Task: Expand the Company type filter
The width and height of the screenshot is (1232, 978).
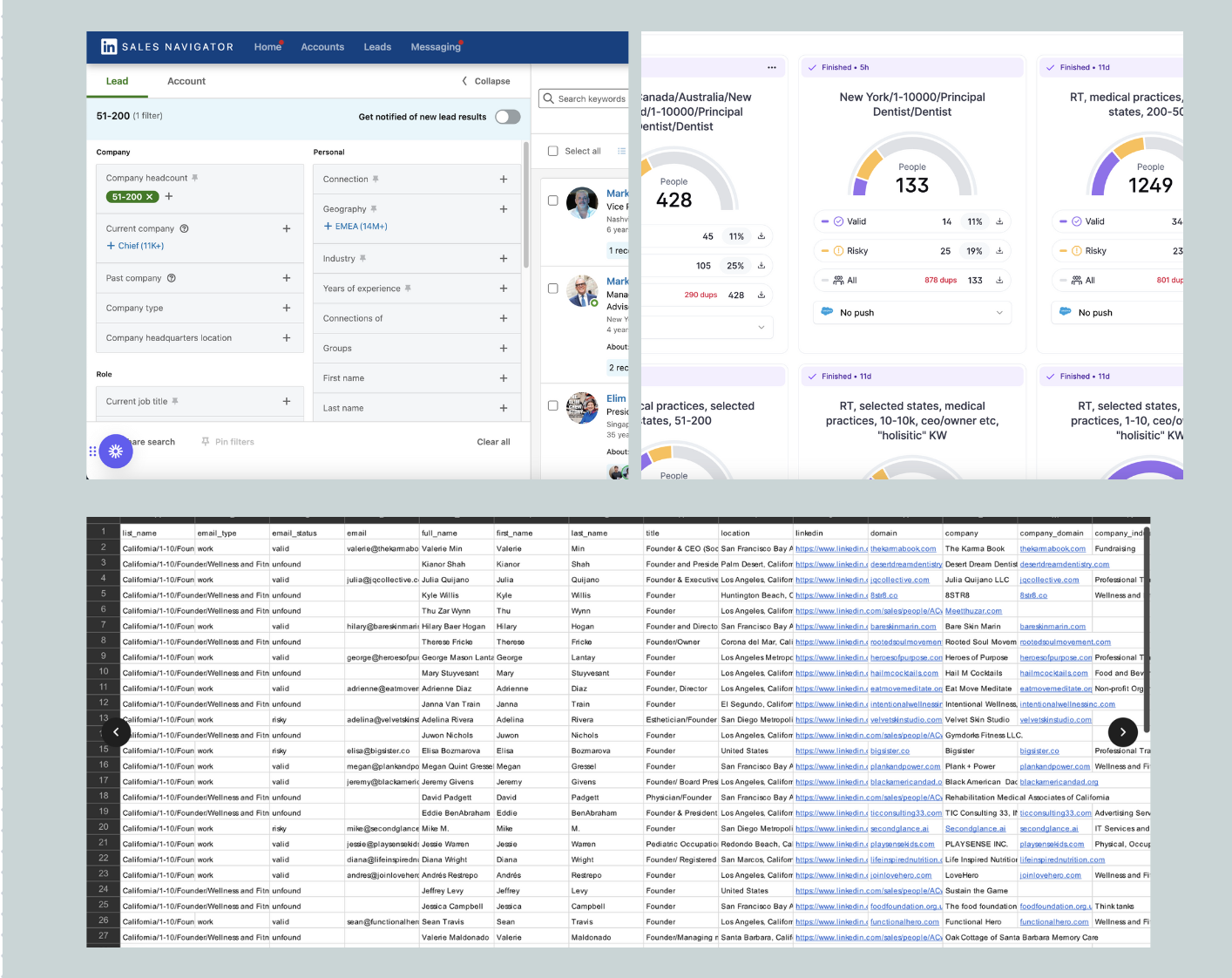Action: pyautogui.click(x=286, y=308)
